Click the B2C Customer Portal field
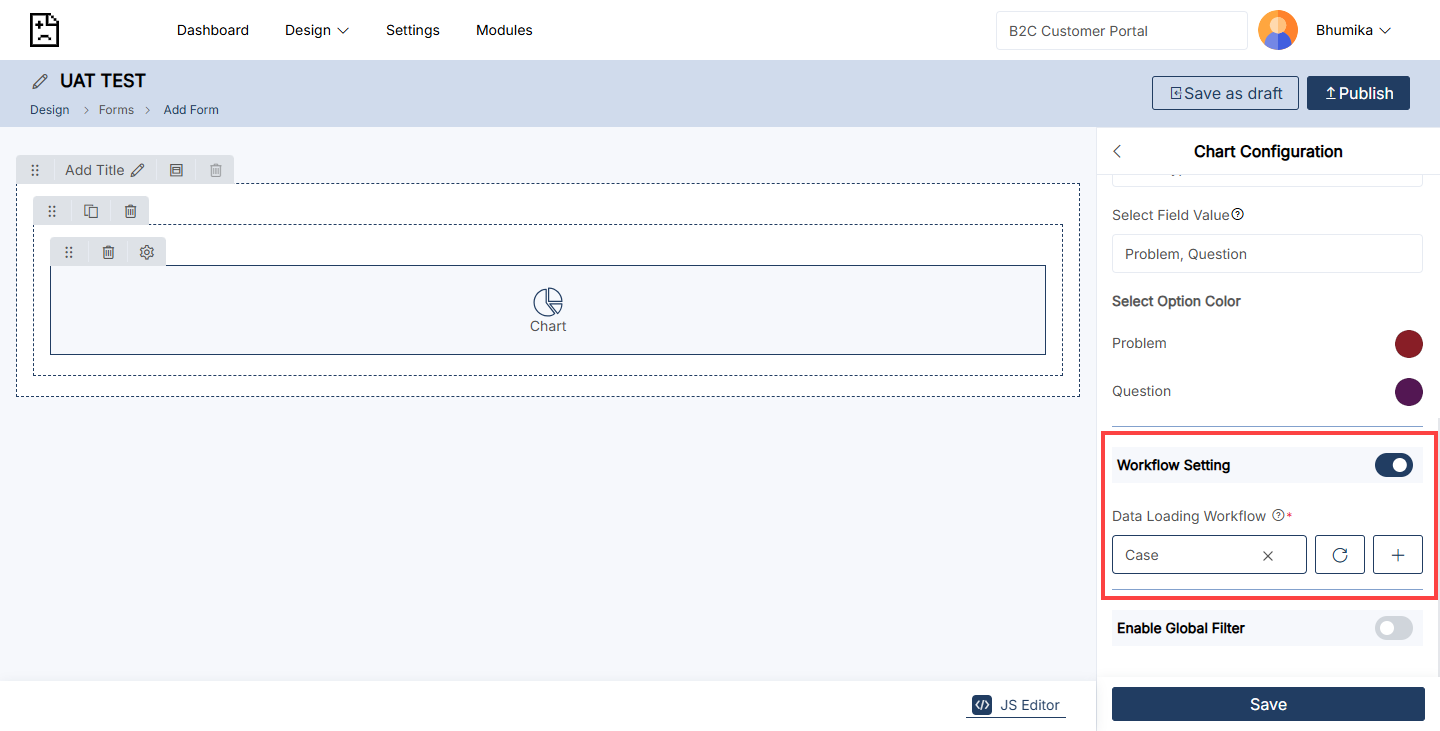Image resolution: width=1440 pixels, height=731 pixels. (1120, 31)
